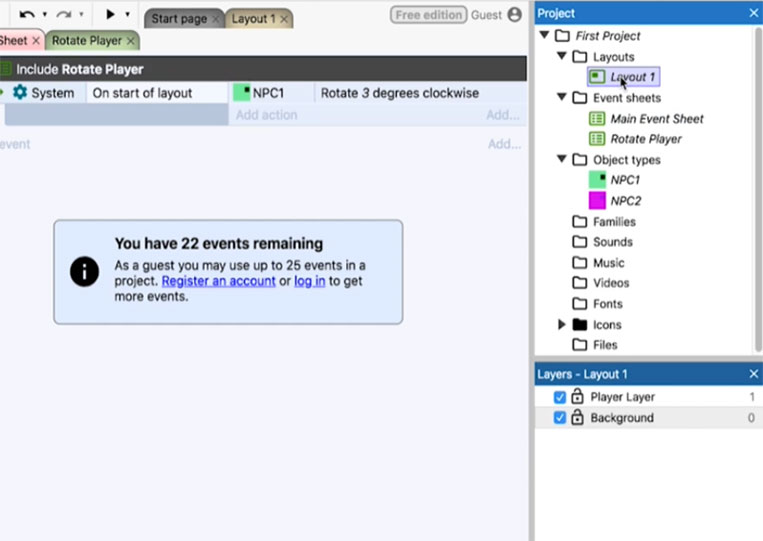763x541 pixels.
Task: Click the info icon in the notice
Action: point(84,271)
